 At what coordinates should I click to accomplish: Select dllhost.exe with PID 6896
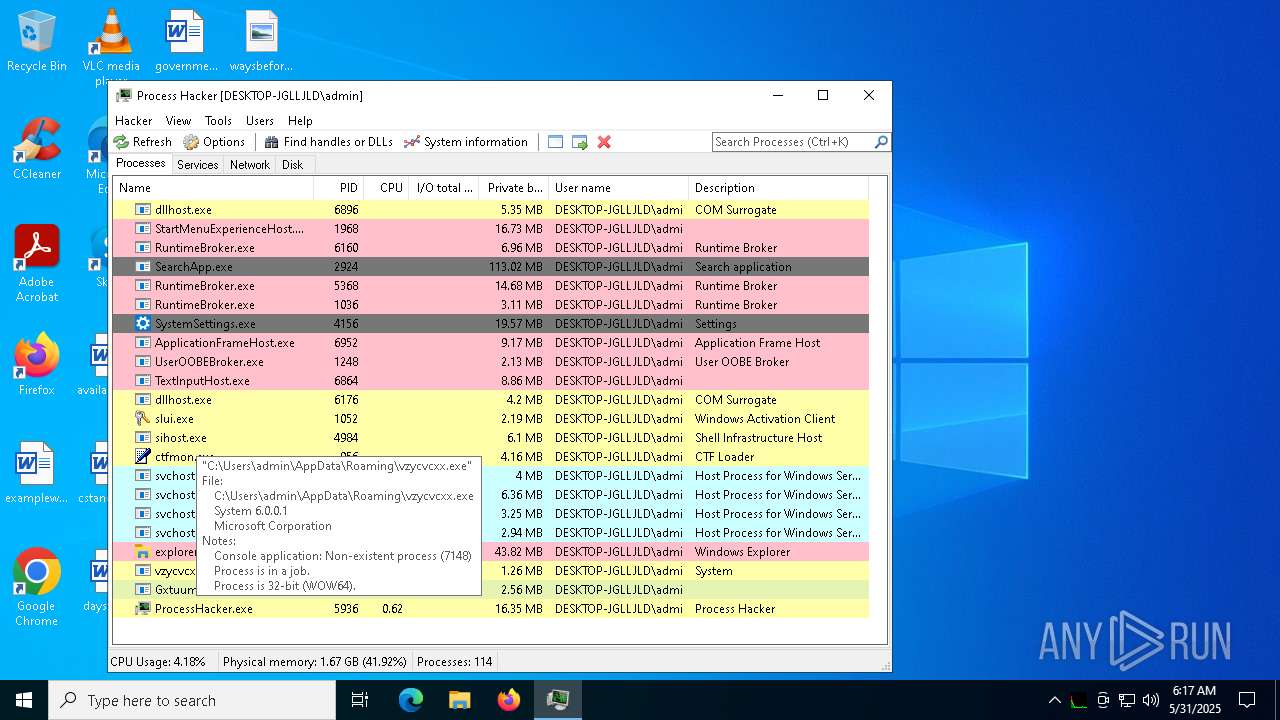coord(490,210)
